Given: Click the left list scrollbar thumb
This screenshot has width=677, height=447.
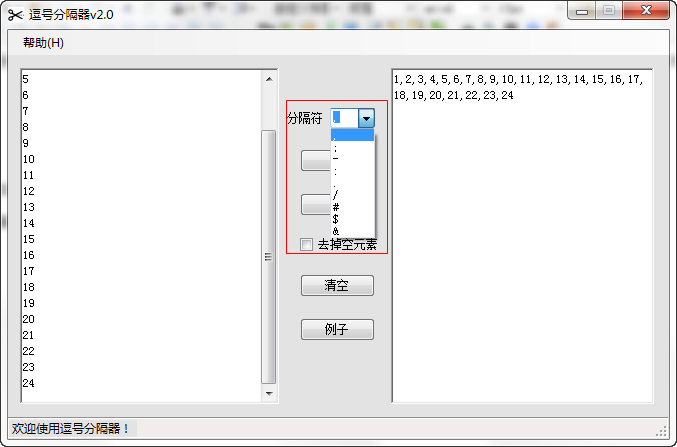Looking at the screenshot, I should (x=269, y=257).
